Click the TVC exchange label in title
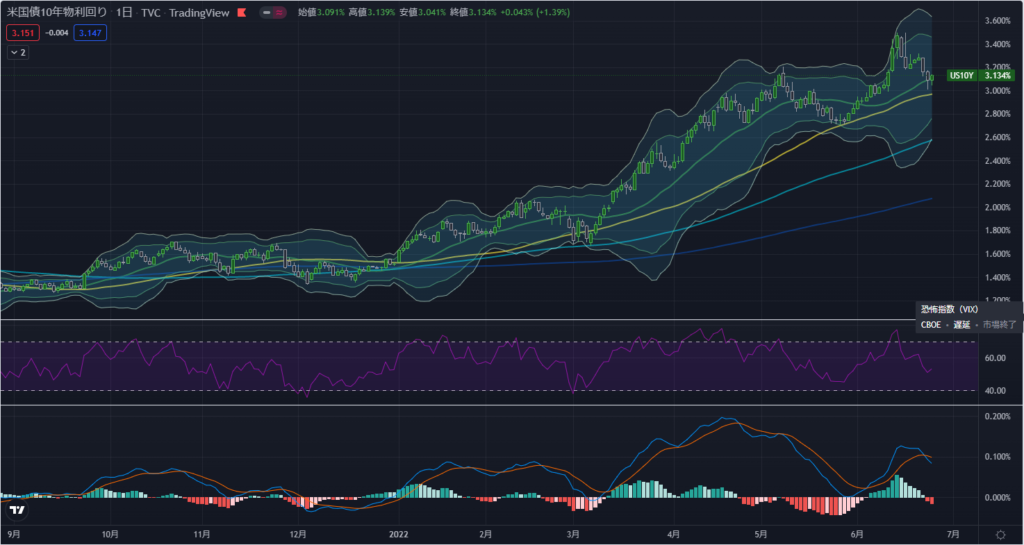 pyautogui.click(x=150, y=13)
